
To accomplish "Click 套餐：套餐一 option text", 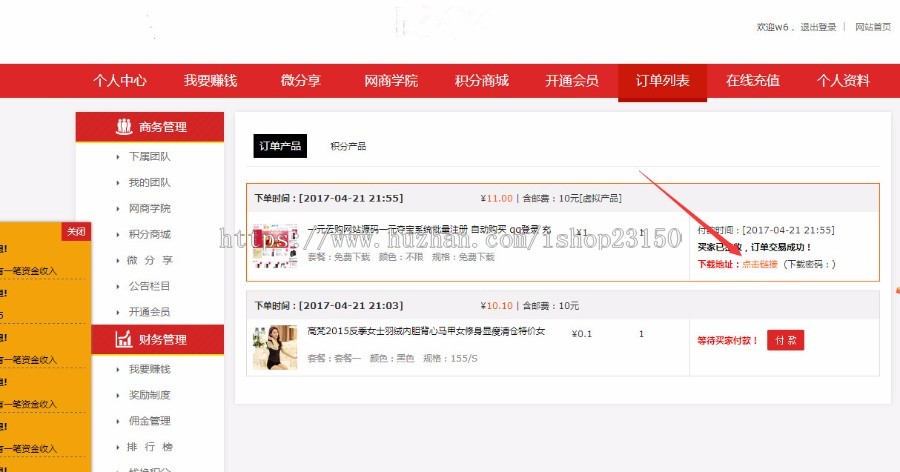I will (334, 358).
